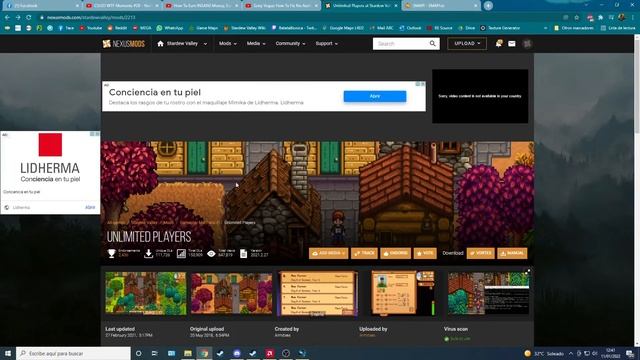Click the Lidherma red logo ad
The height and width of the screenshot is (360, 640).
tap(50, 144)
